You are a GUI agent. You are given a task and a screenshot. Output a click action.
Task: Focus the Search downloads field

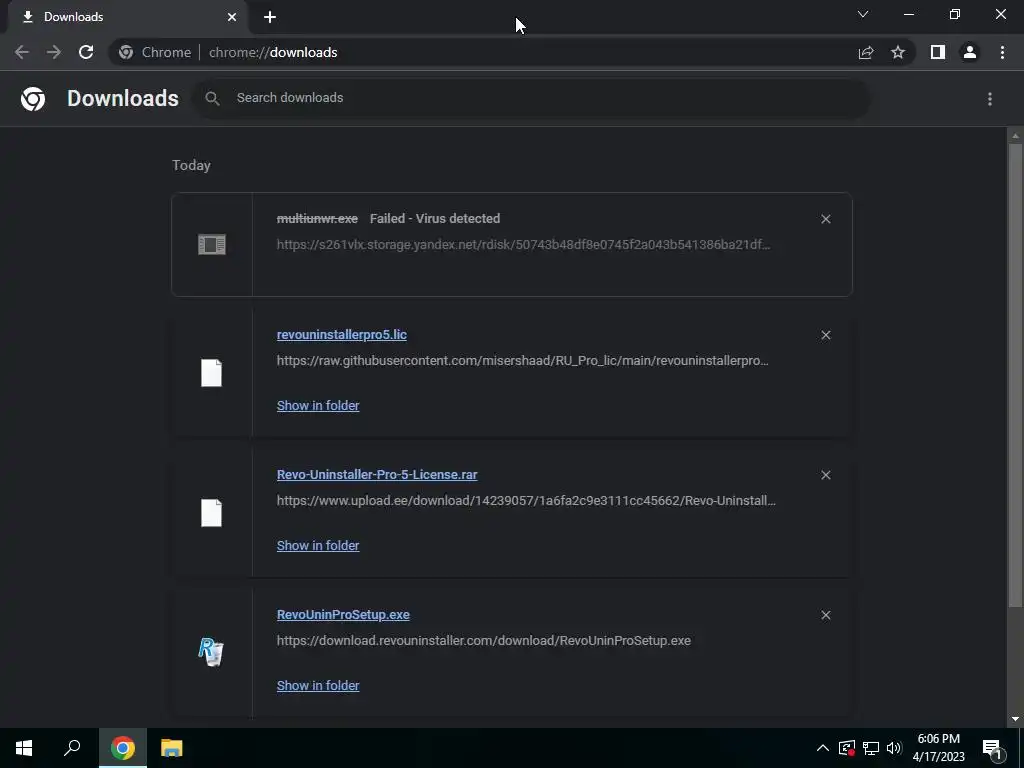[x=532, y=98]
